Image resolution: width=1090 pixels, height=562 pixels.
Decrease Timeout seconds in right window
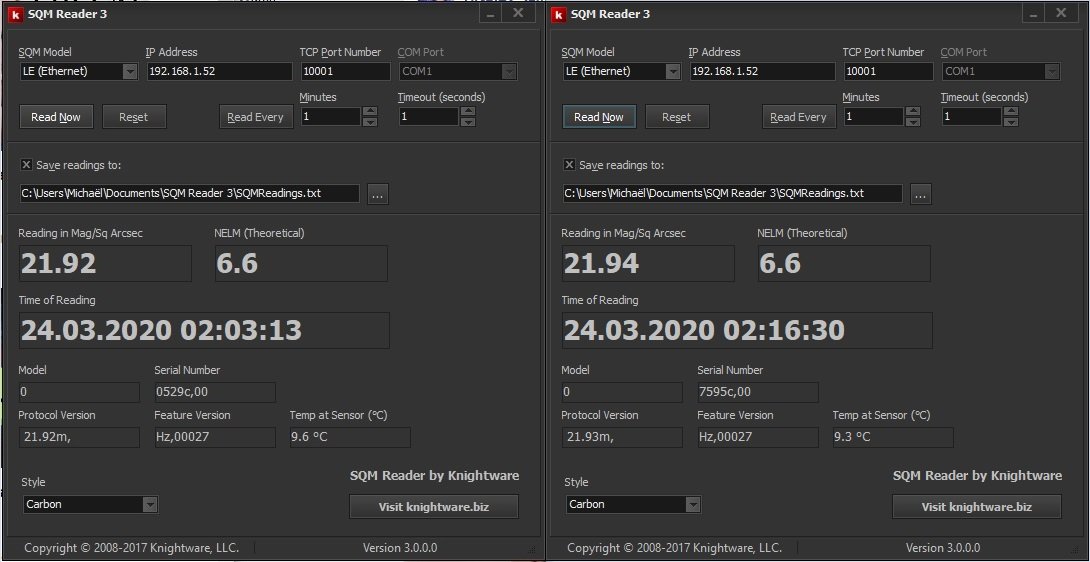(x=1011, y=122)
